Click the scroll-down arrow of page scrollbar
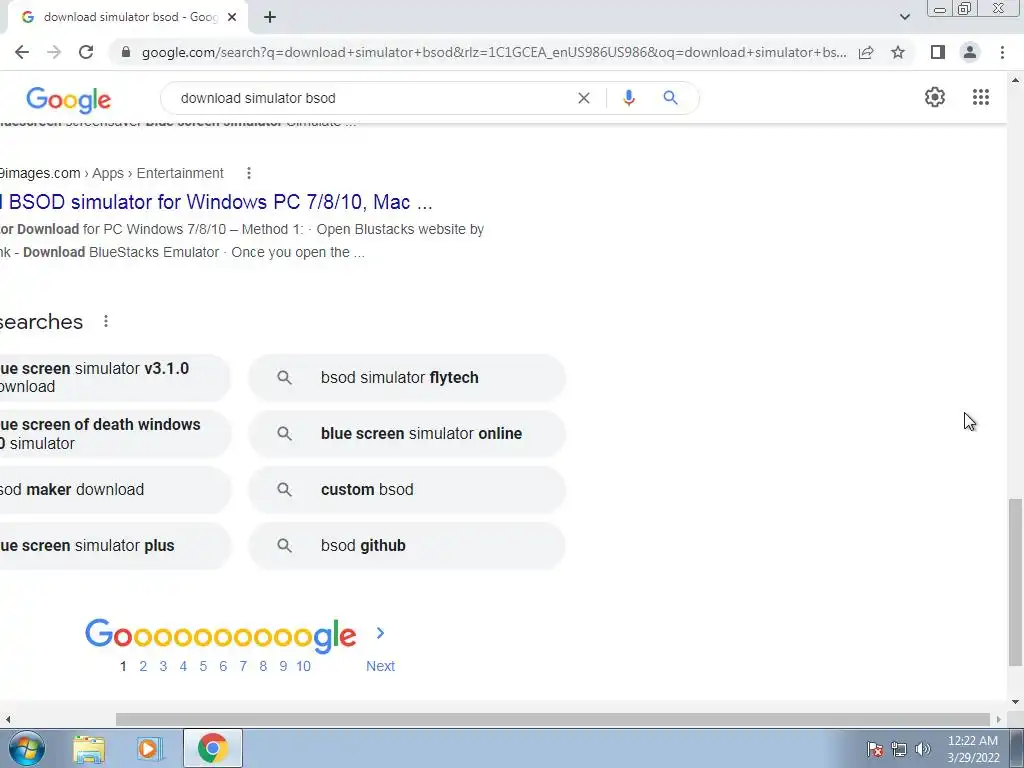This screenshot has width=1024, height=768. coord(1015,702)
